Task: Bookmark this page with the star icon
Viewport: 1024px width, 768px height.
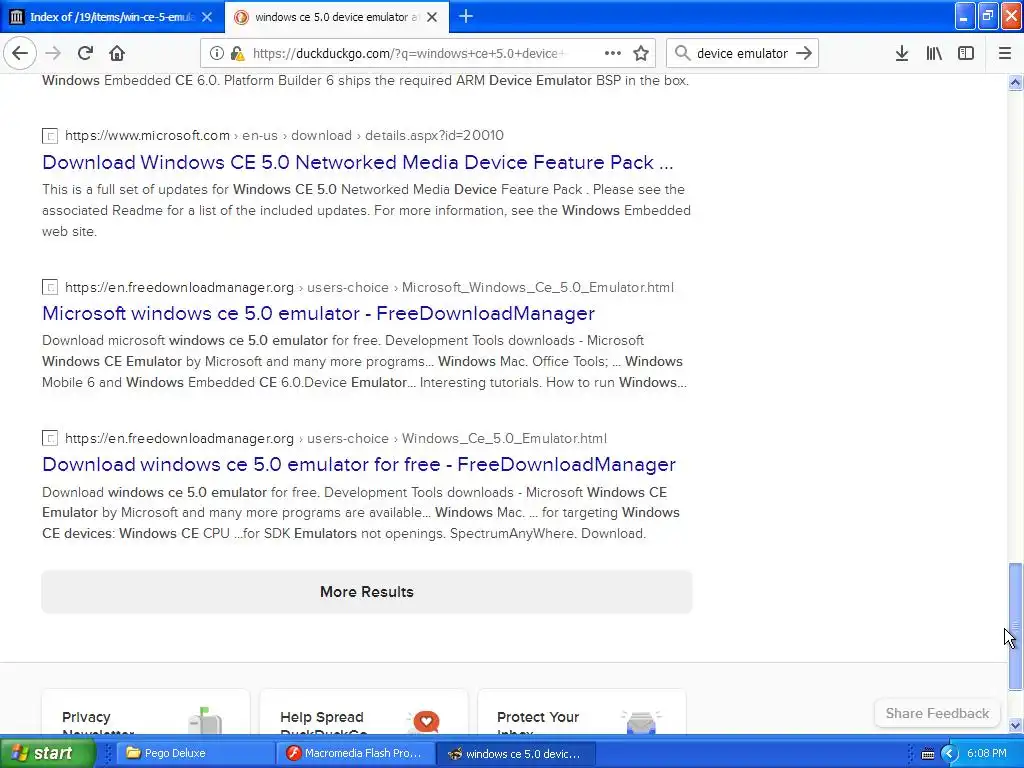Action: pyautogui.click(x=641, y=53)
